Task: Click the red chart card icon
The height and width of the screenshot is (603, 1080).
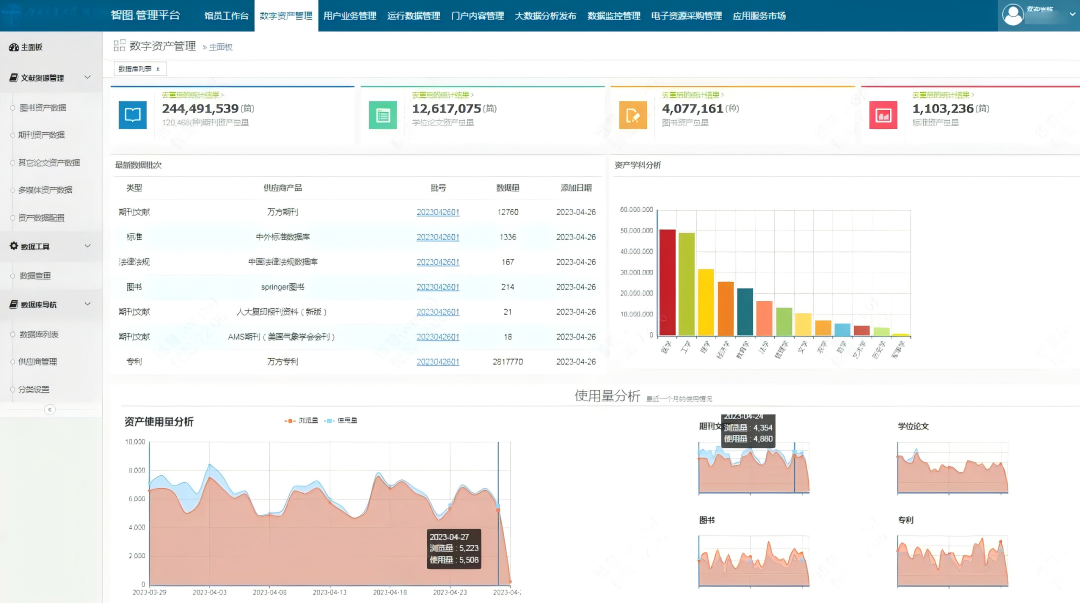Action: coord(882,114)
